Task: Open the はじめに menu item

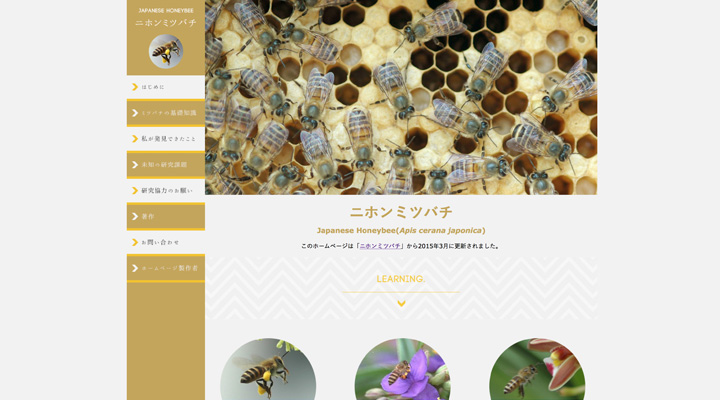Action: [x=153, y=87]
